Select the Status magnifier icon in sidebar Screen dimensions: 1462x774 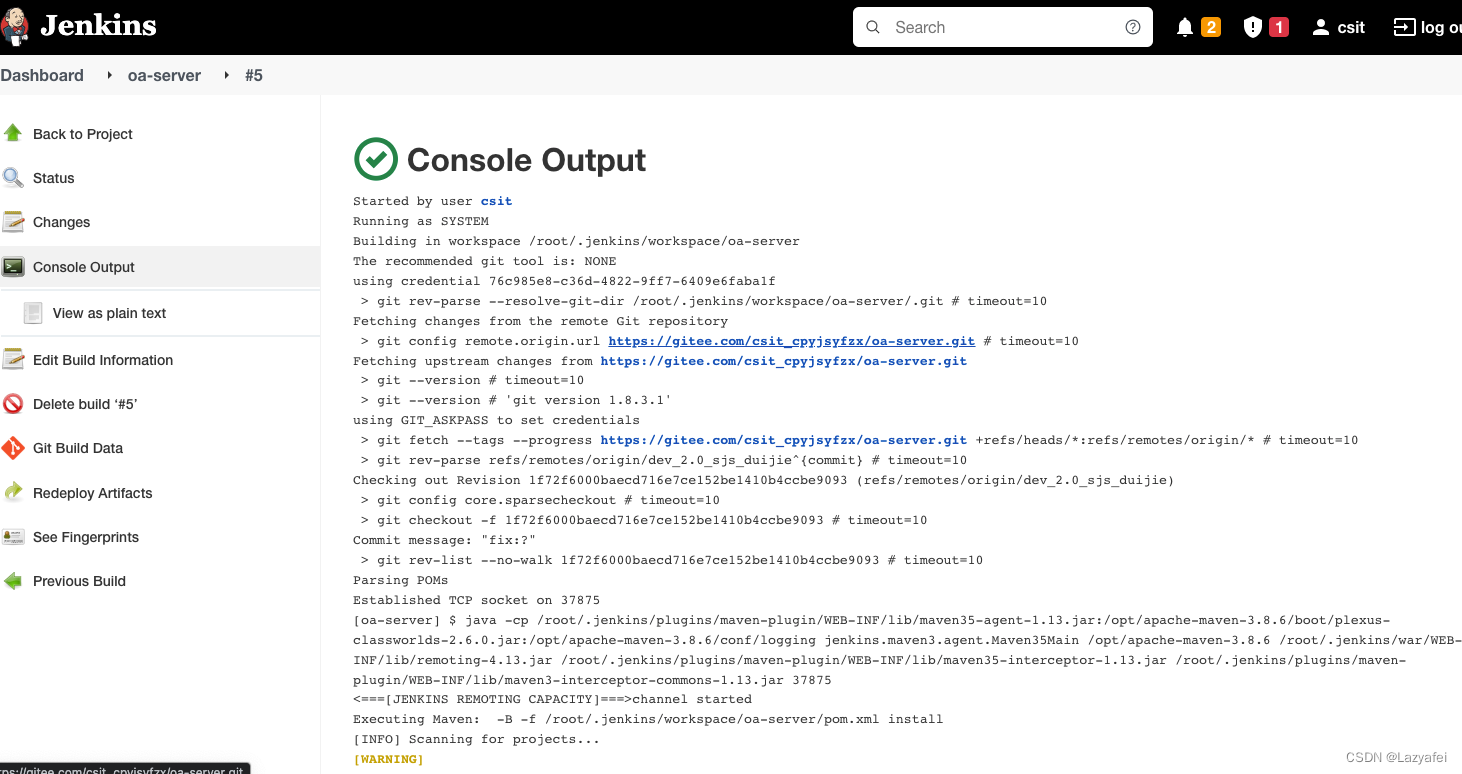click(14, 178)
